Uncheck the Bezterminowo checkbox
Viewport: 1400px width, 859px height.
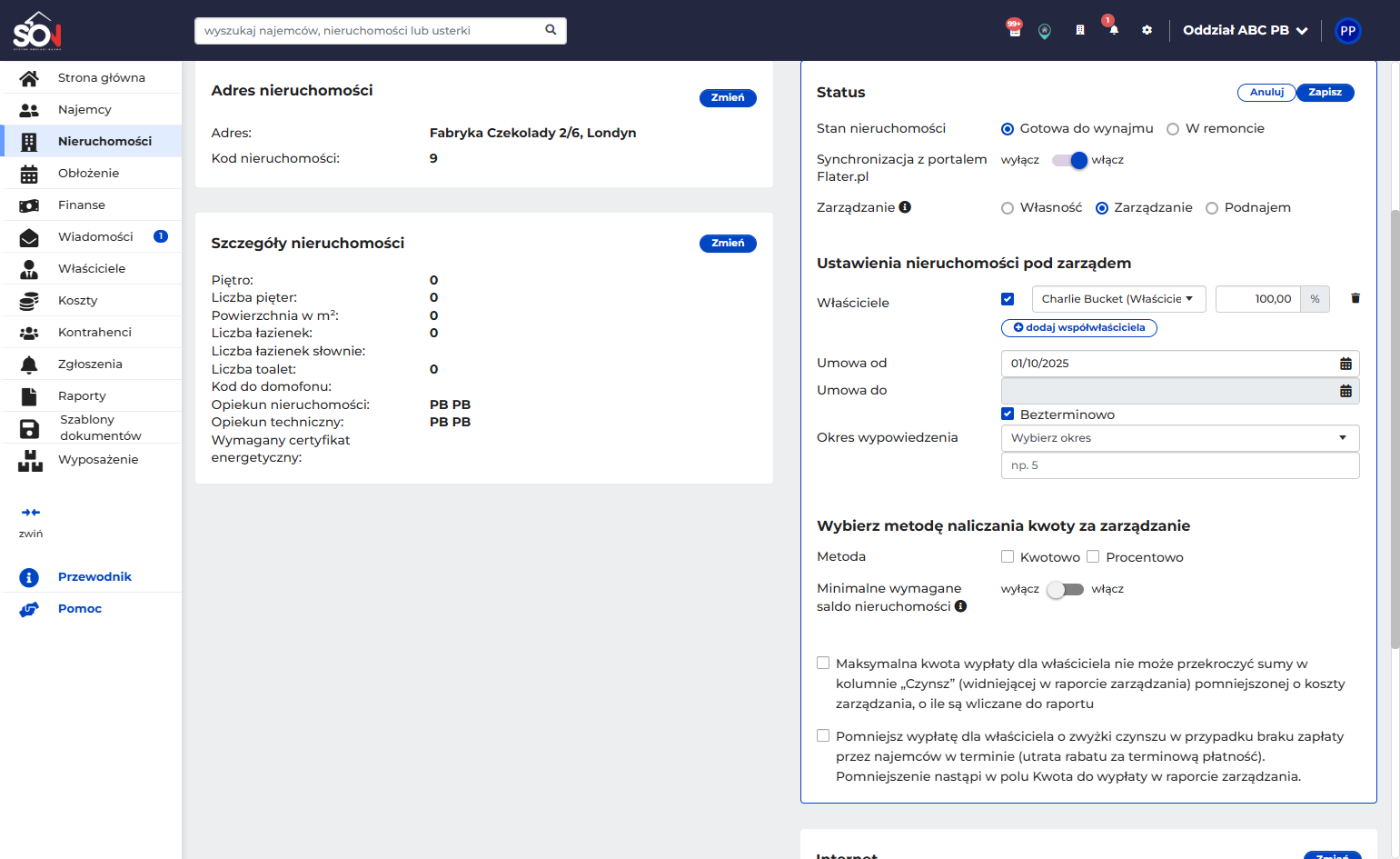click(x=1008, y=414)
